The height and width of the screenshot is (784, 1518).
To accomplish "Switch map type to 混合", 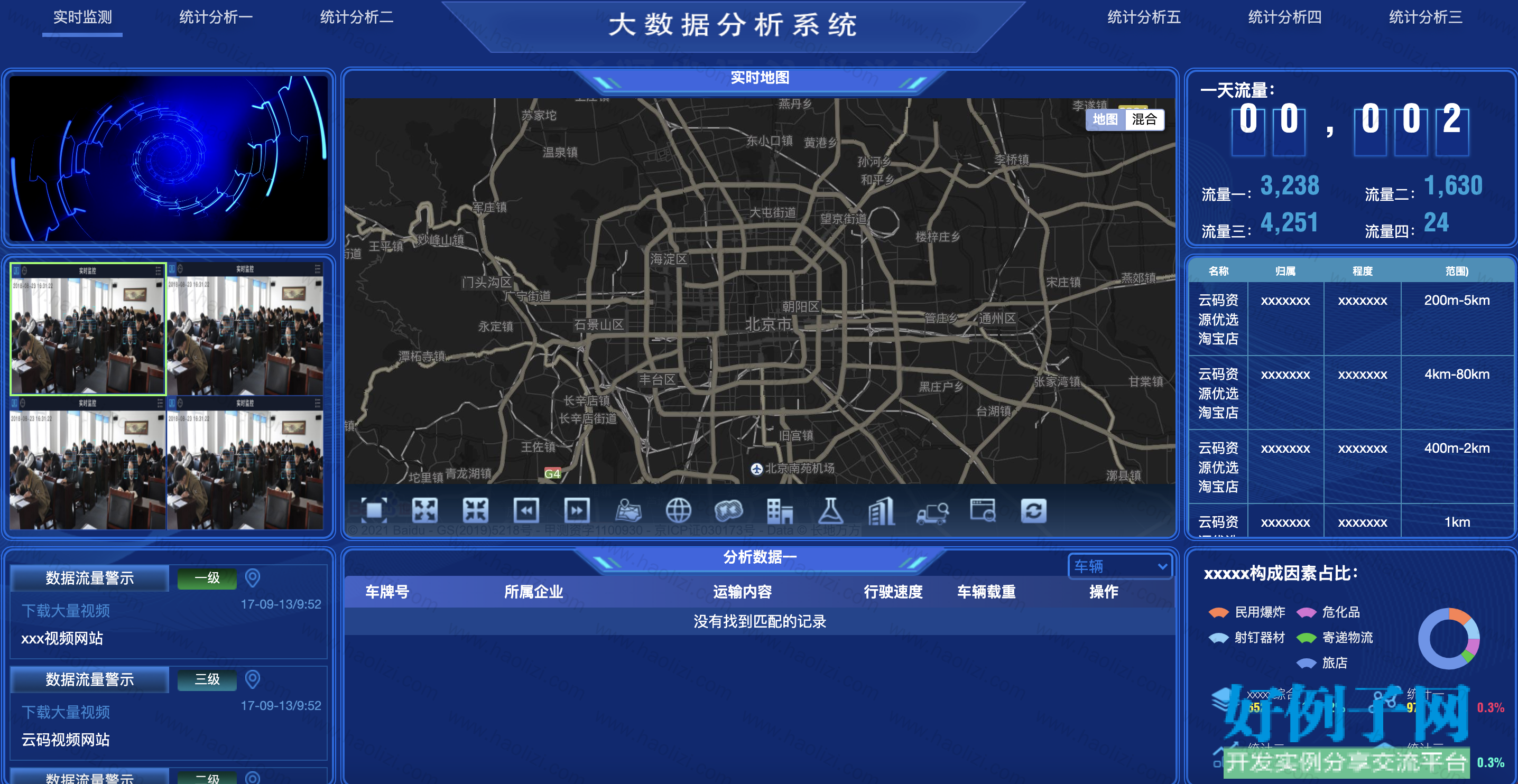I will (1144, 119).
